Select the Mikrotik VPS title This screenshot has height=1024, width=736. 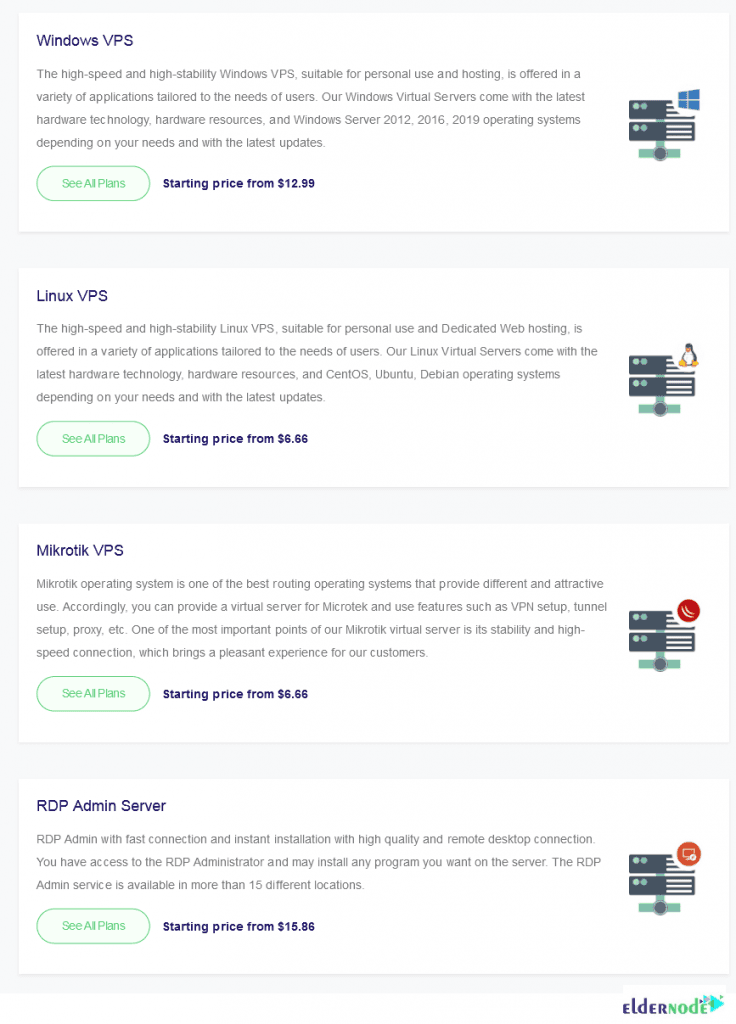(x=79, y=550)
